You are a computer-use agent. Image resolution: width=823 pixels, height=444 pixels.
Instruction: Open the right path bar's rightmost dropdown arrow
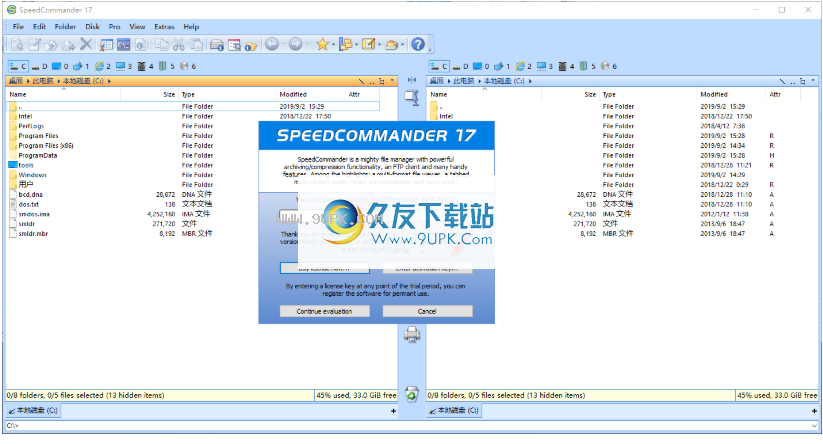pos(814,81)
